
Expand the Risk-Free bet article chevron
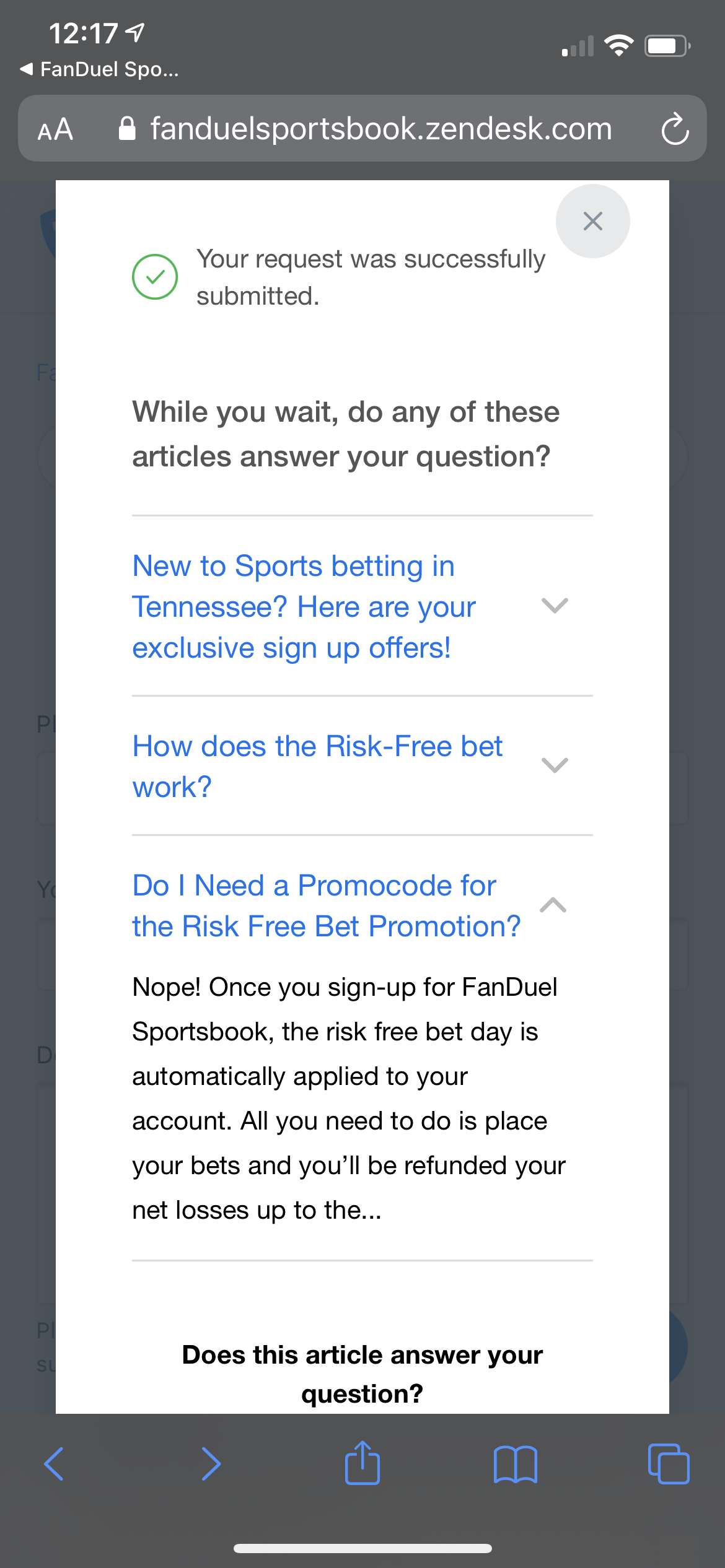click(x=555, y=765)
